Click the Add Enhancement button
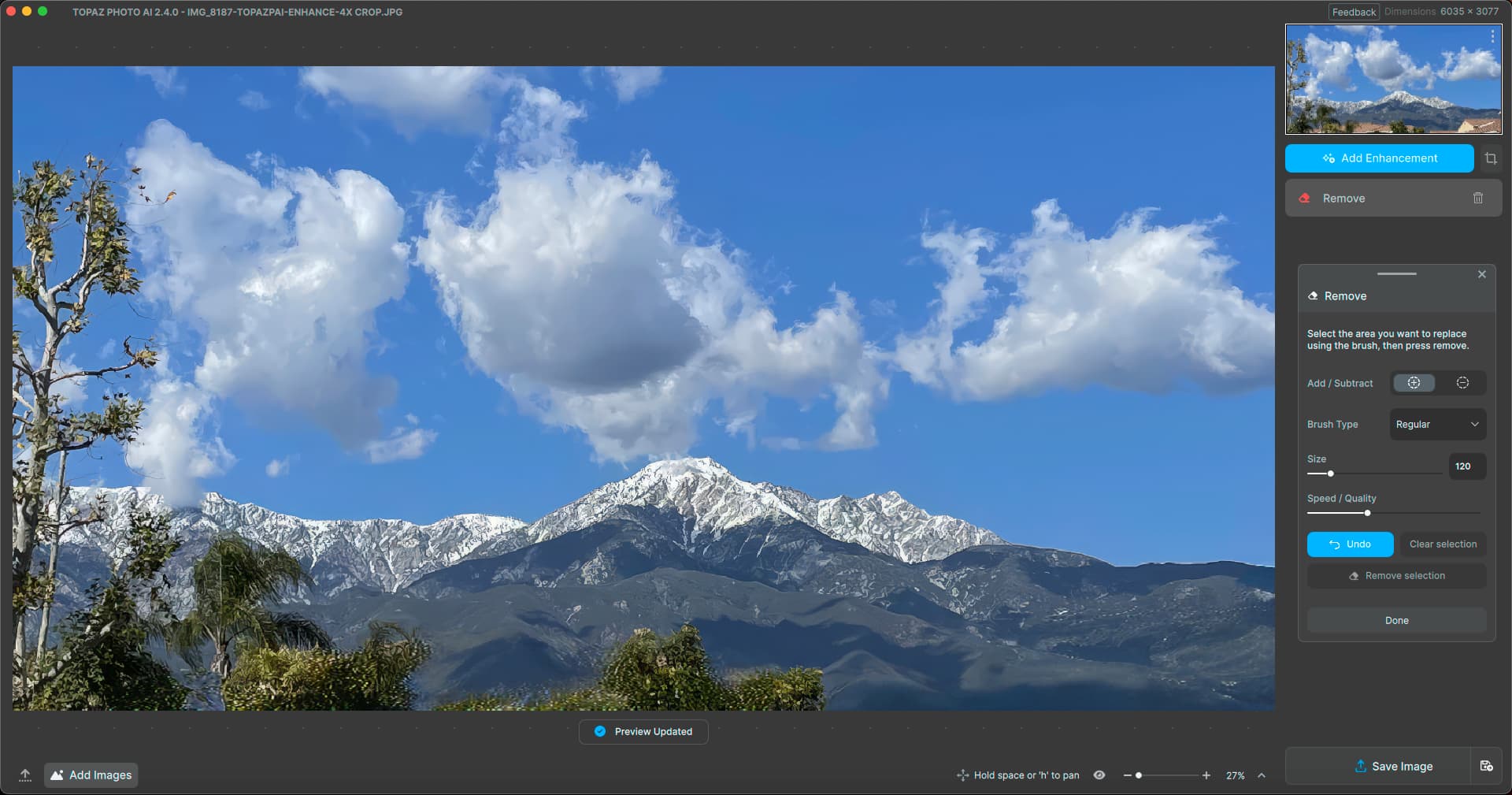 coord(1379,158)
